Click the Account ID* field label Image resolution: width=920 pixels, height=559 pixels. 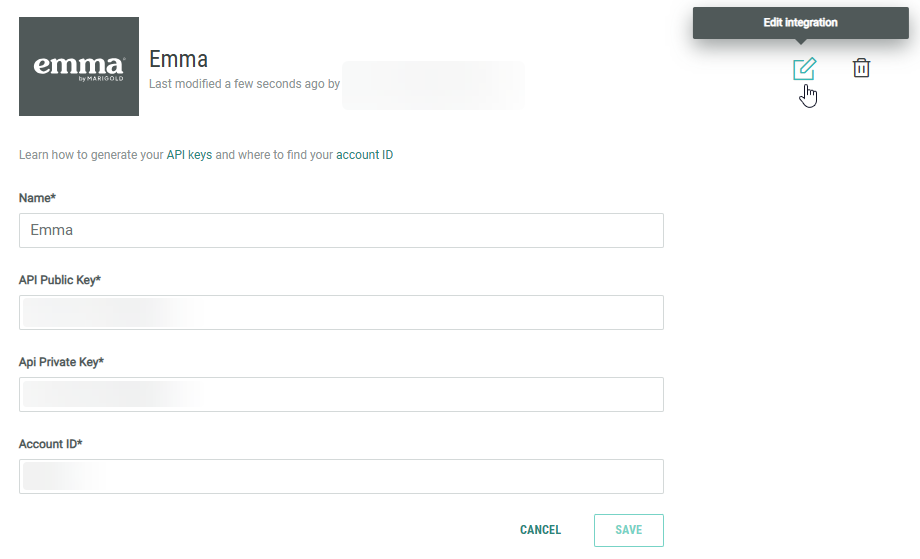(x=50, y=444)
